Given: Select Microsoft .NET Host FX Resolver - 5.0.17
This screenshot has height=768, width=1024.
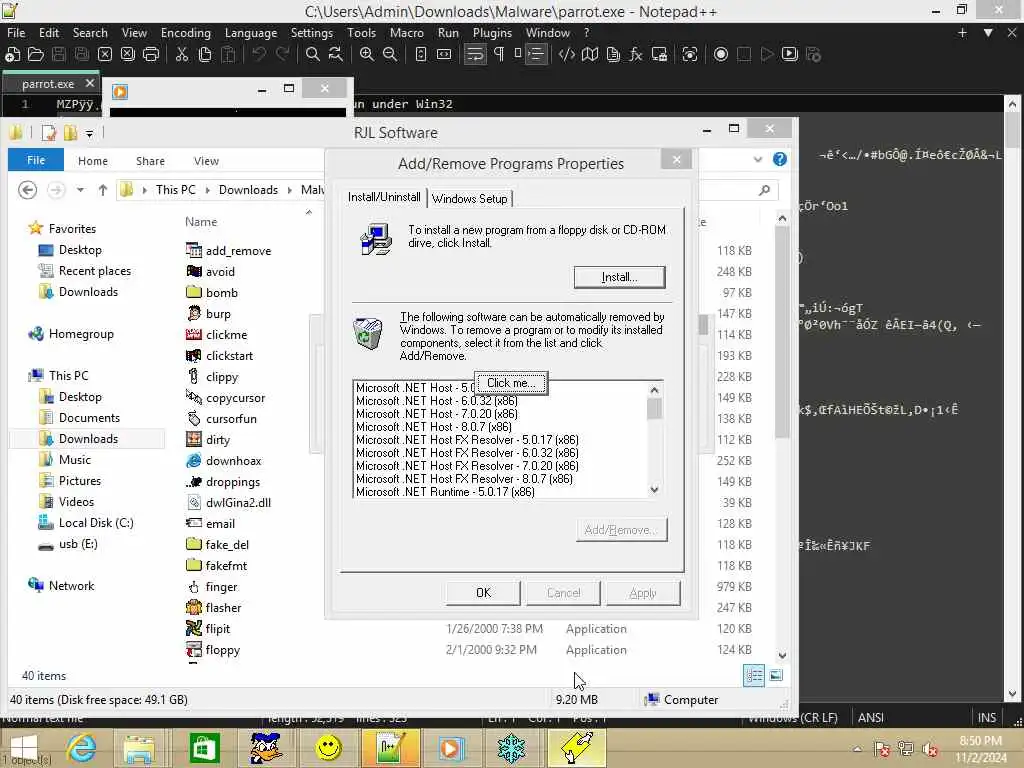Looking at the screenshot, I should (x=467, y=440).
